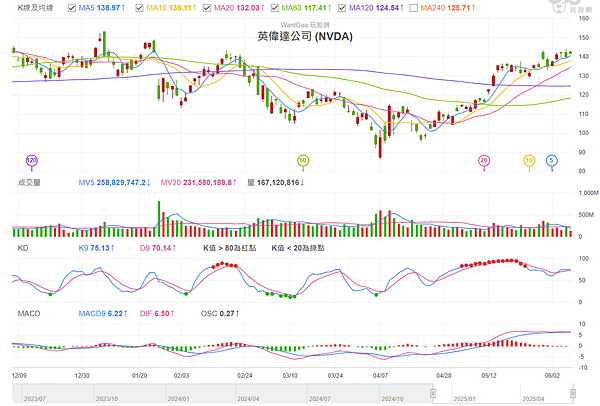Screen dimensions: 600x406
Task: Click the 04/07 date axis label
Action: tap(380, 375)
